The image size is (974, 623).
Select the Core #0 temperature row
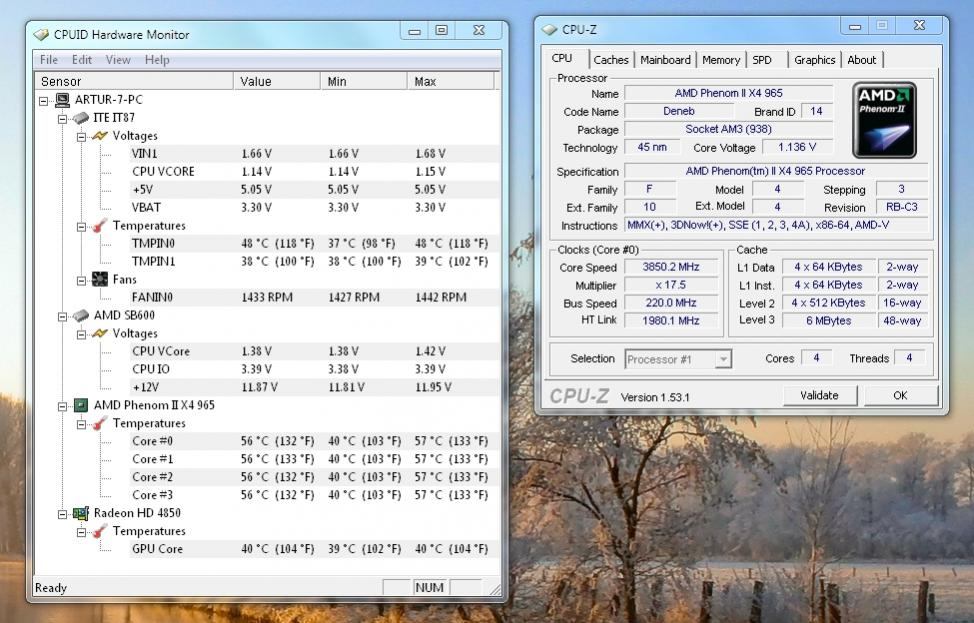(x=314, y=441)
